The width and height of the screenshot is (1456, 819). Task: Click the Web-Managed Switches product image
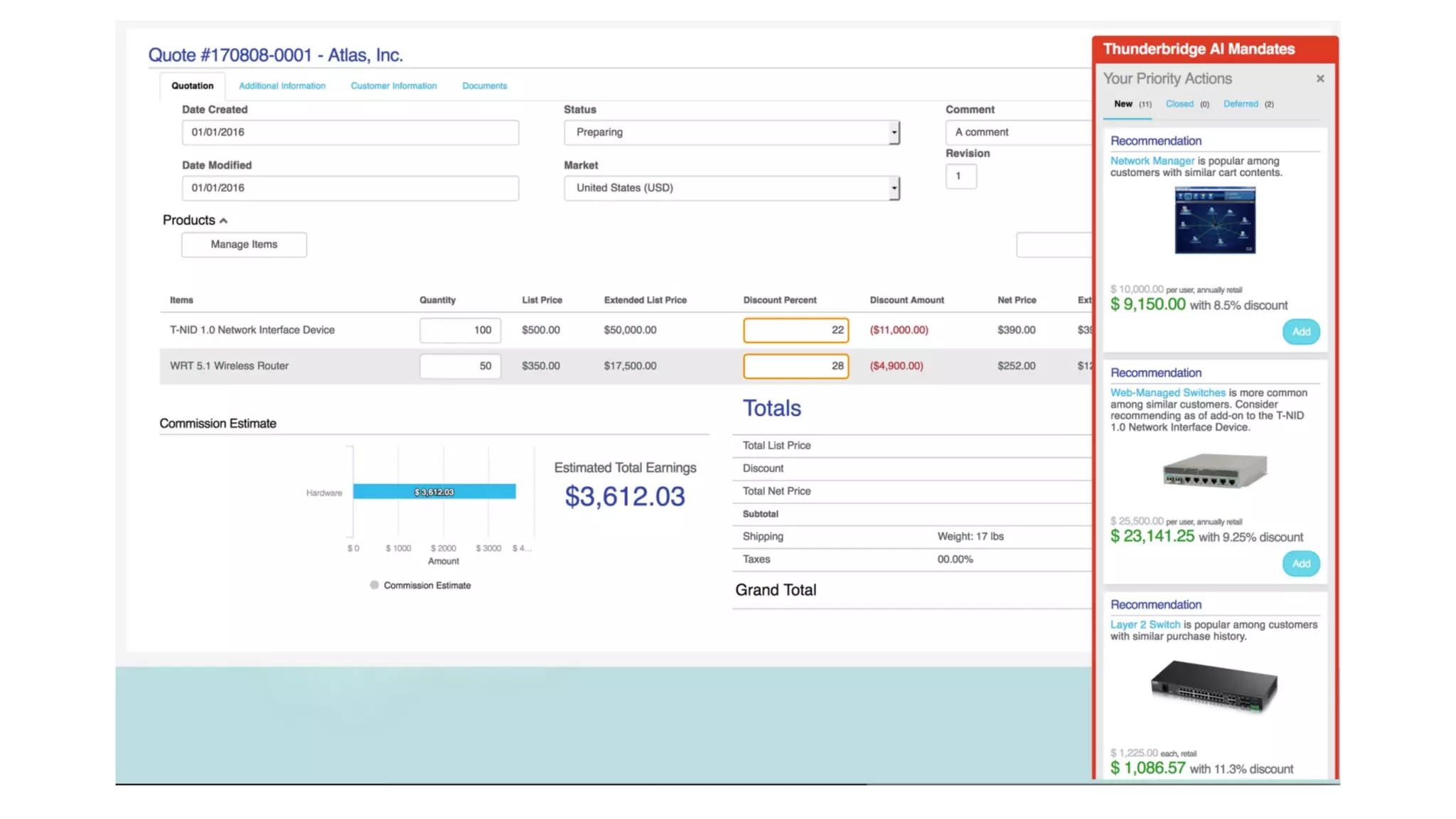pos(1214,470)
